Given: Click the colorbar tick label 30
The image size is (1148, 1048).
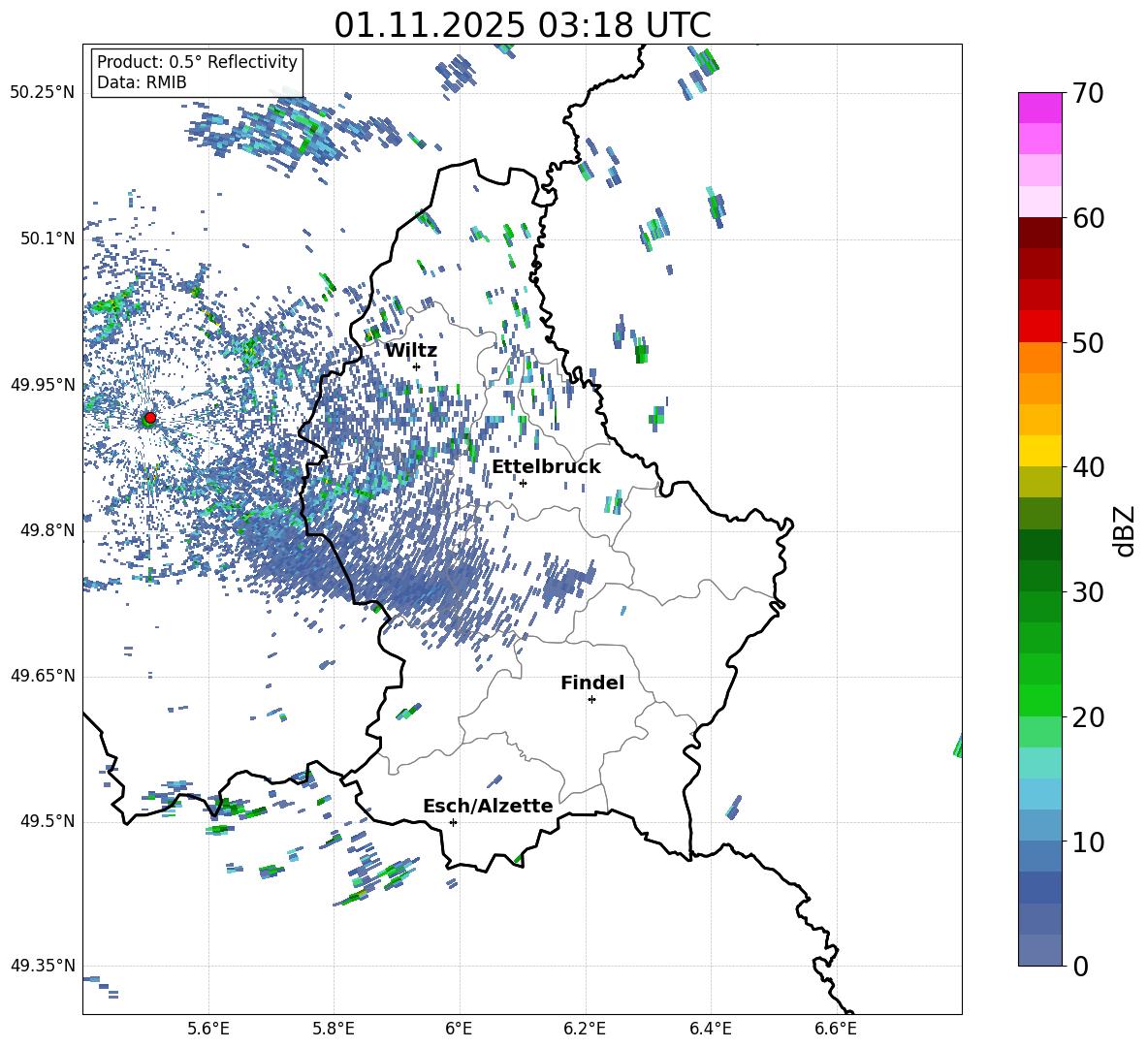Looking at the screenshot, I should (x=1088, y=592).
